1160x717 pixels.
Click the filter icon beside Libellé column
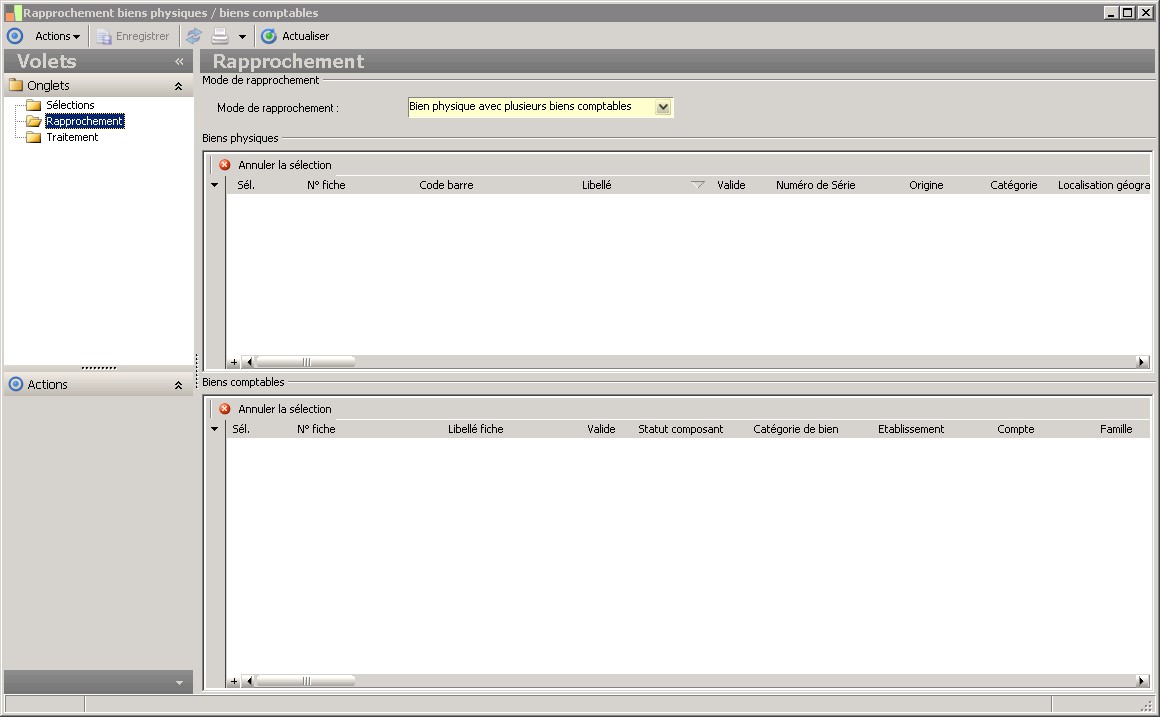pyautogui.click(x=698, y=185)
